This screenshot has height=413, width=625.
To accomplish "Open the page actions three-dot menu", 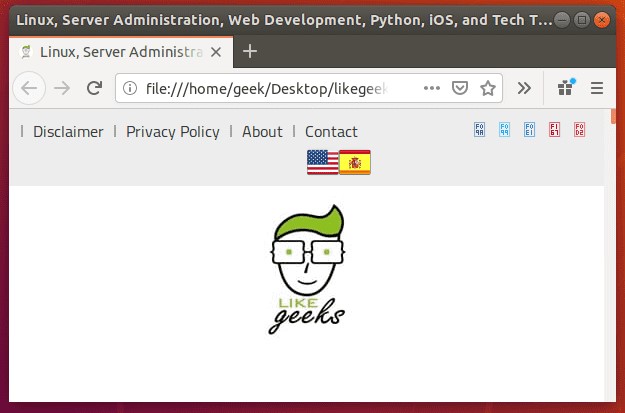I will (x=432, y=88).
